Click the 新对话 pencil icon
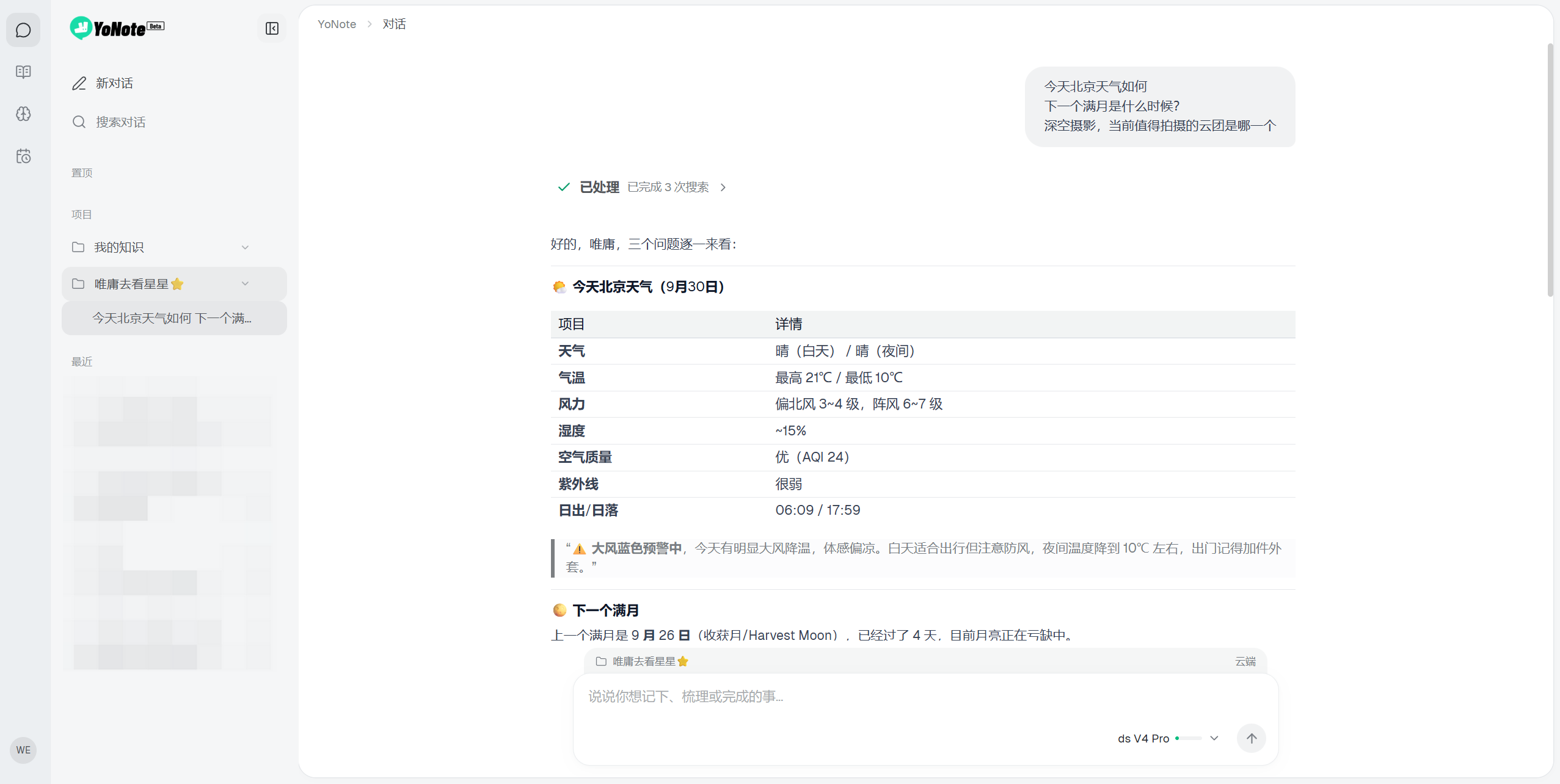Image resolution: width=1560 pixels, height=784 pixels. coord(79,83)
